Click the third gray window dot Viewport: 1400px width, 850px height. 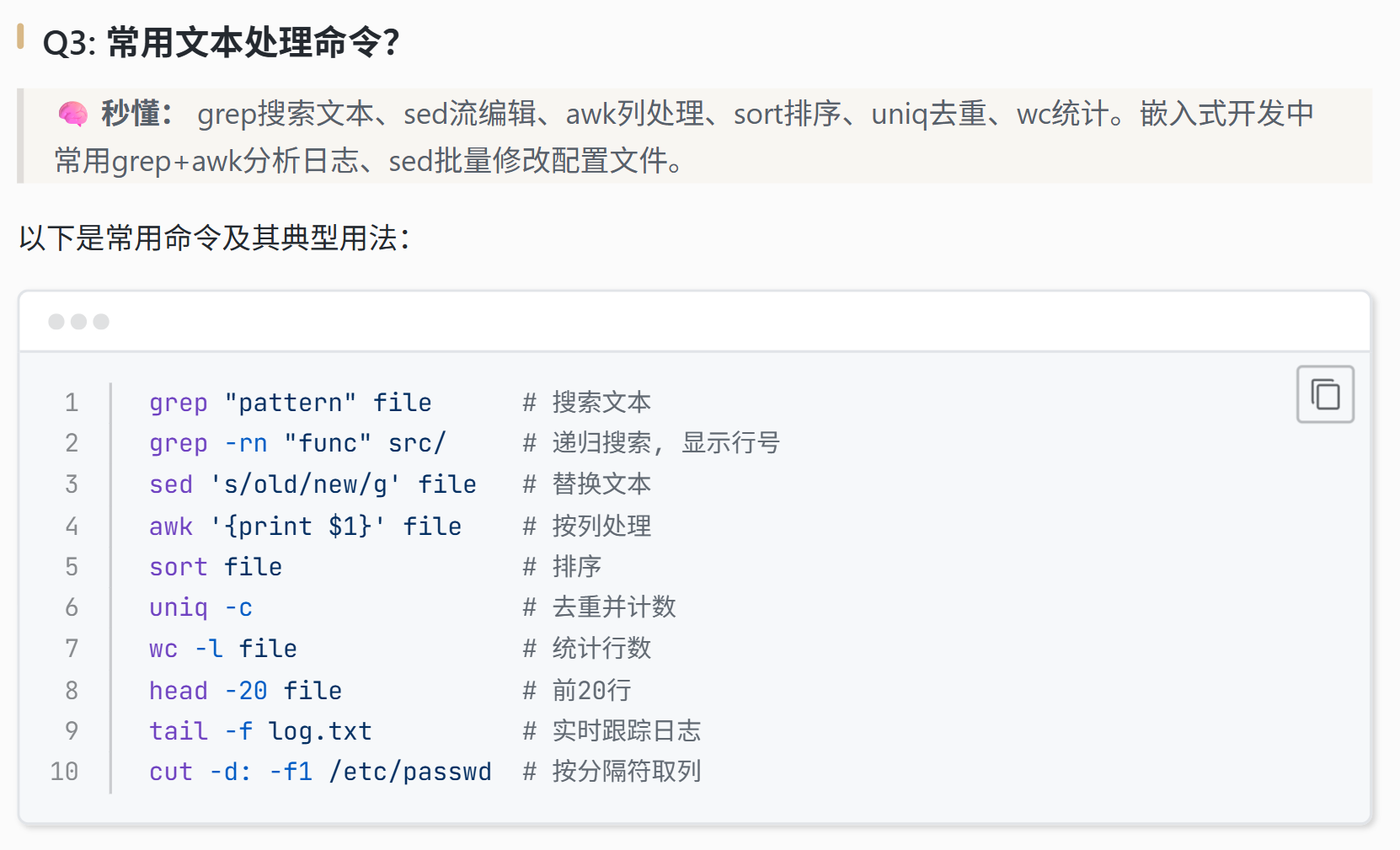101,322
